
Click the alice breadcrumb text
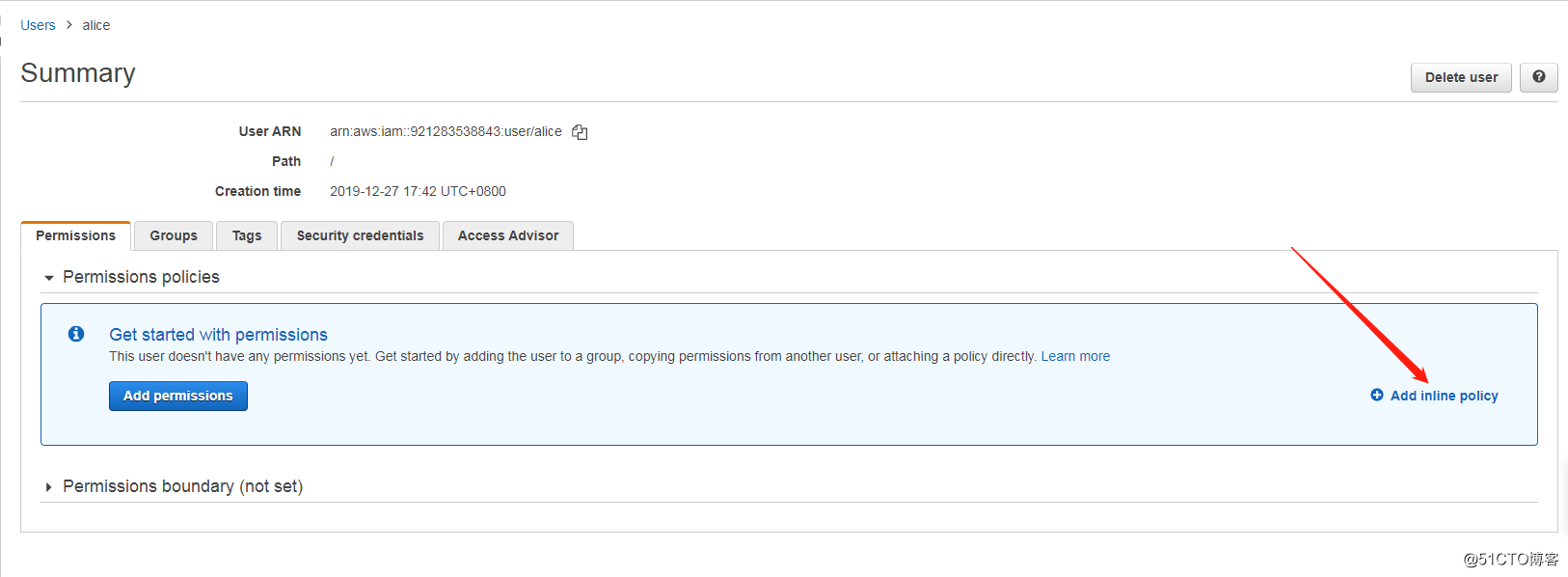pos(96,25)
